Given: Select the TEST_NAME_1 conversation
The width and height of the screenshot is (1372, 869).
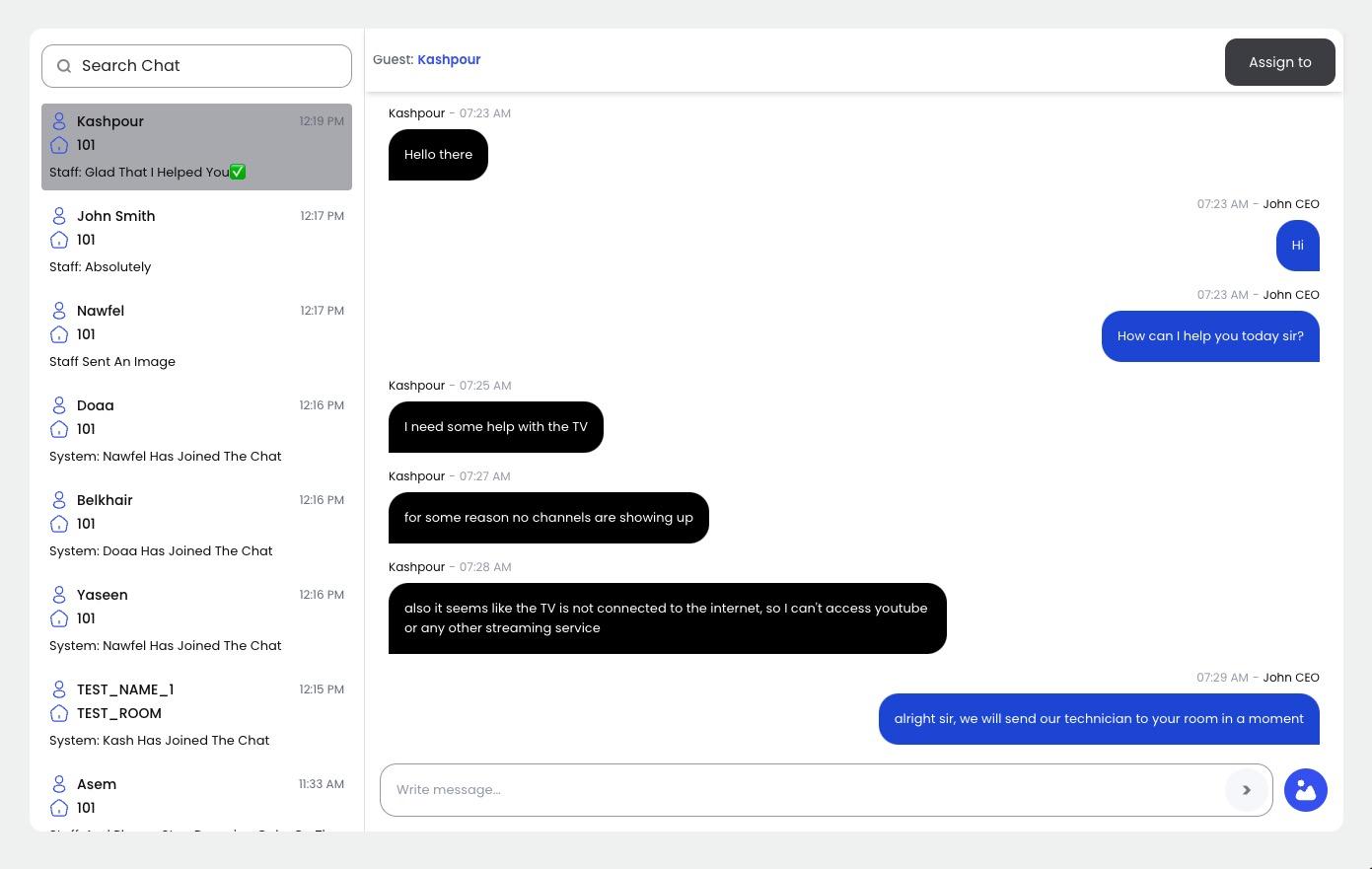Looking at the screenshot, I should click(x=196, y=714).
